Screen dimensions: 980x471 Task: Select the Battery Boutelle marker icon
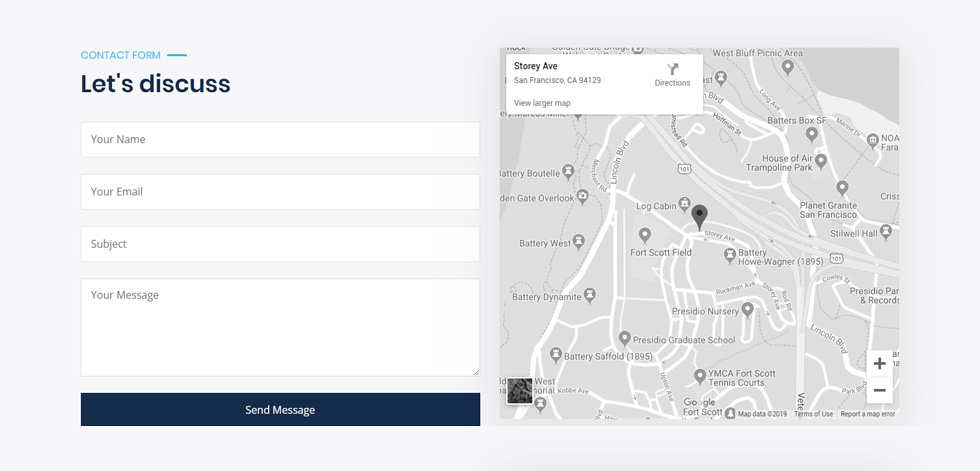[568, 171]
